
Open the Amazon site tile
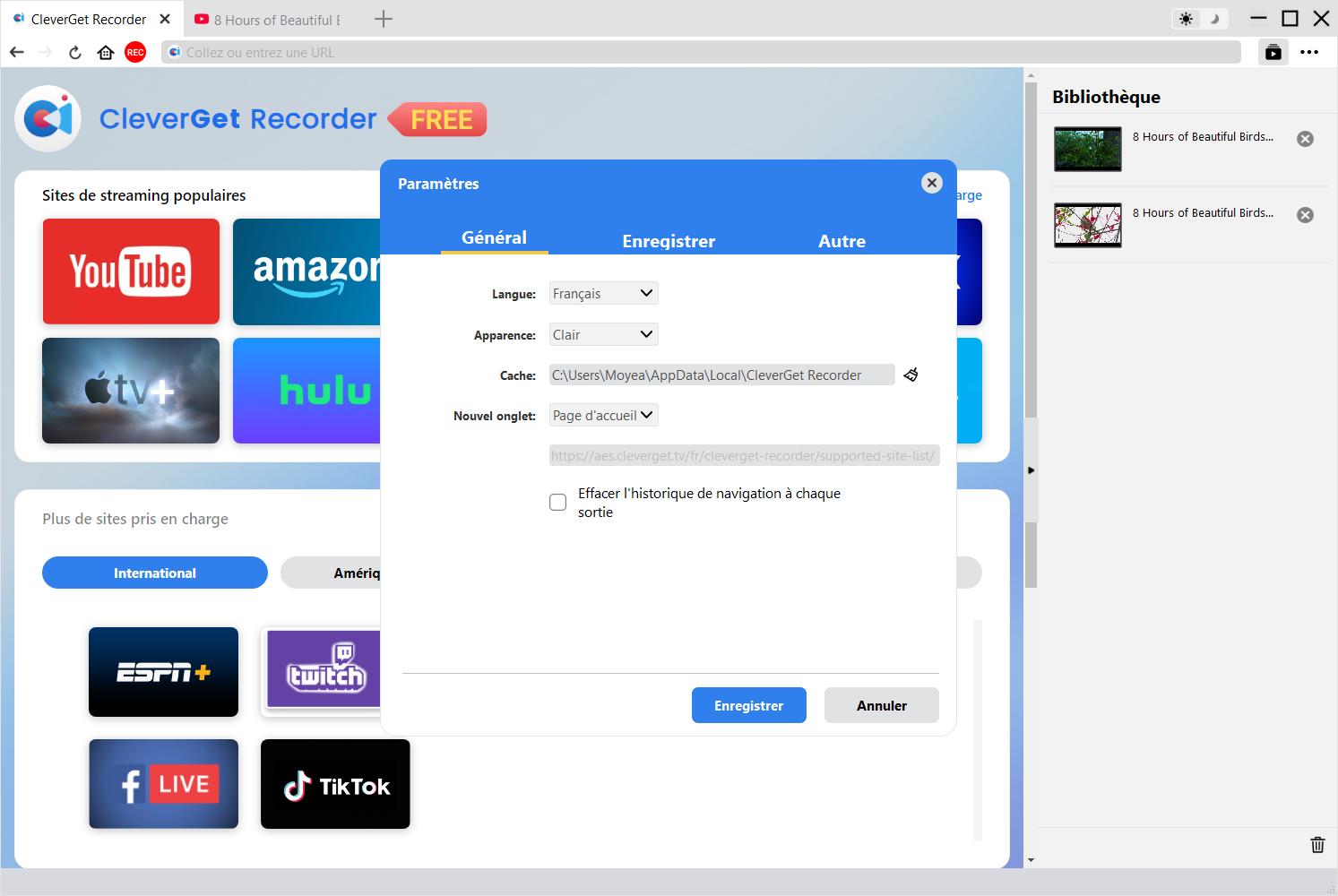306,271
